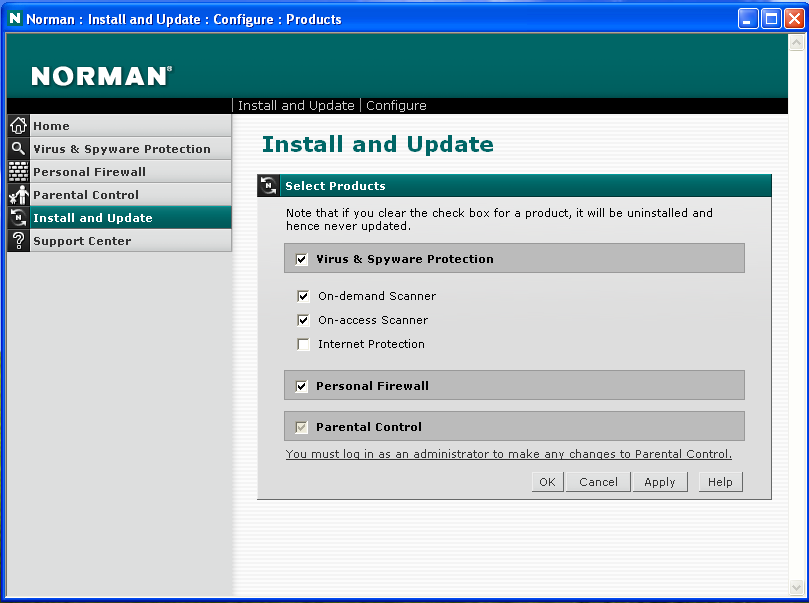The height and width of the screenshot is (603, 809).
Task: Click the OK button
Action: pyautogui.click(x=546, y=482)
